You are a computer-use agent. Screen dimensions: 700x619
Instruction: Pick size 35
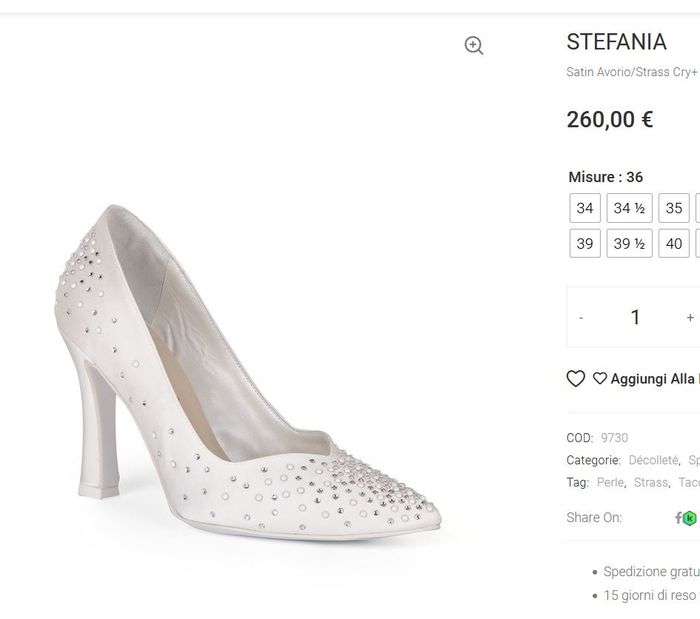674,208
